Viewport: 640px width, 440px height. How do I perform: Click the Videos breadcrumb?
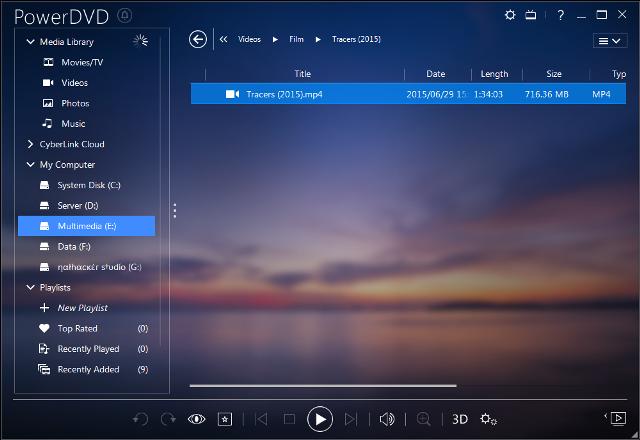pos(249,39)
